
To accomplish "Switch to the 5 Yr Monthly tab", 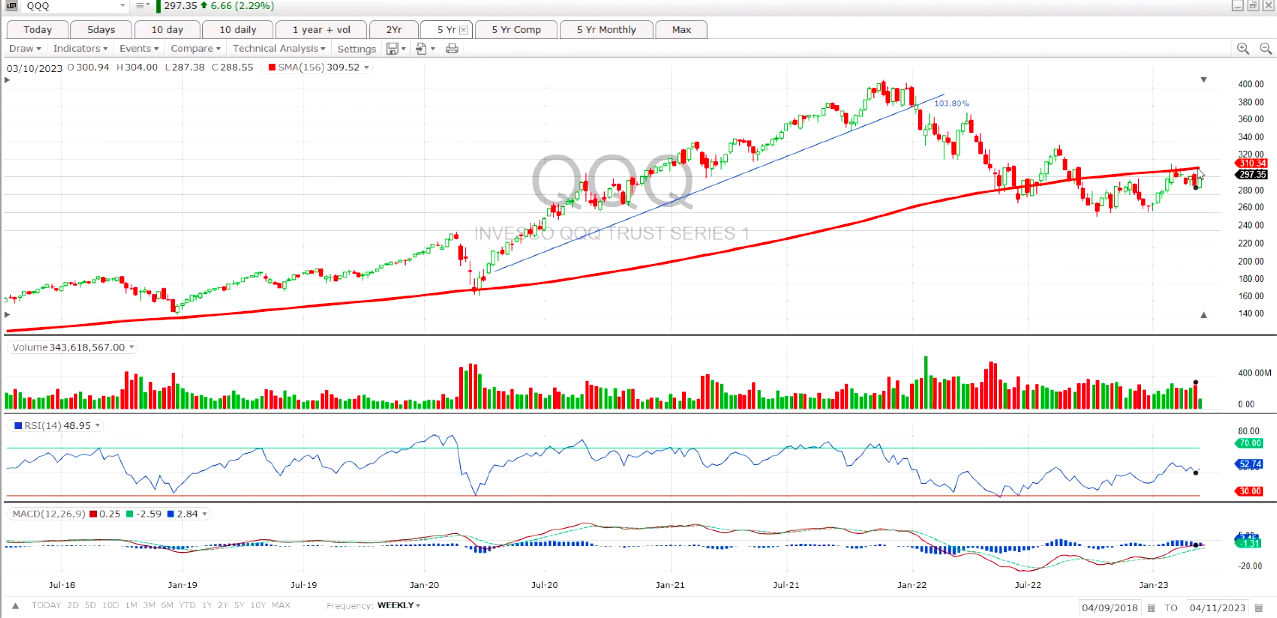I will click(606, 29).
